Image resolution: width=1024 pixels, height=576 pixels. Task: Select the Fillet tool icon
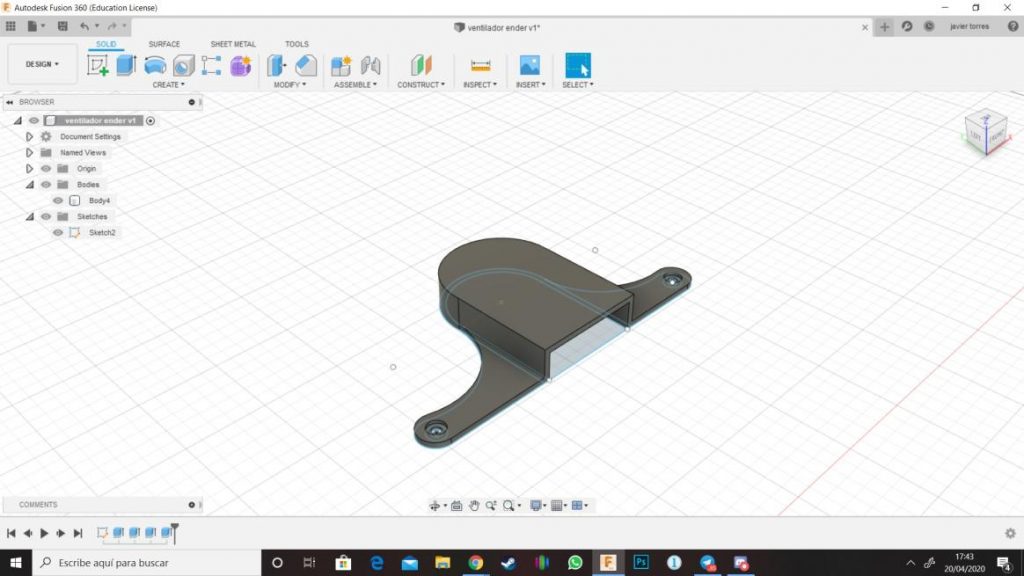pyautogui.click(x=306, y=66)
